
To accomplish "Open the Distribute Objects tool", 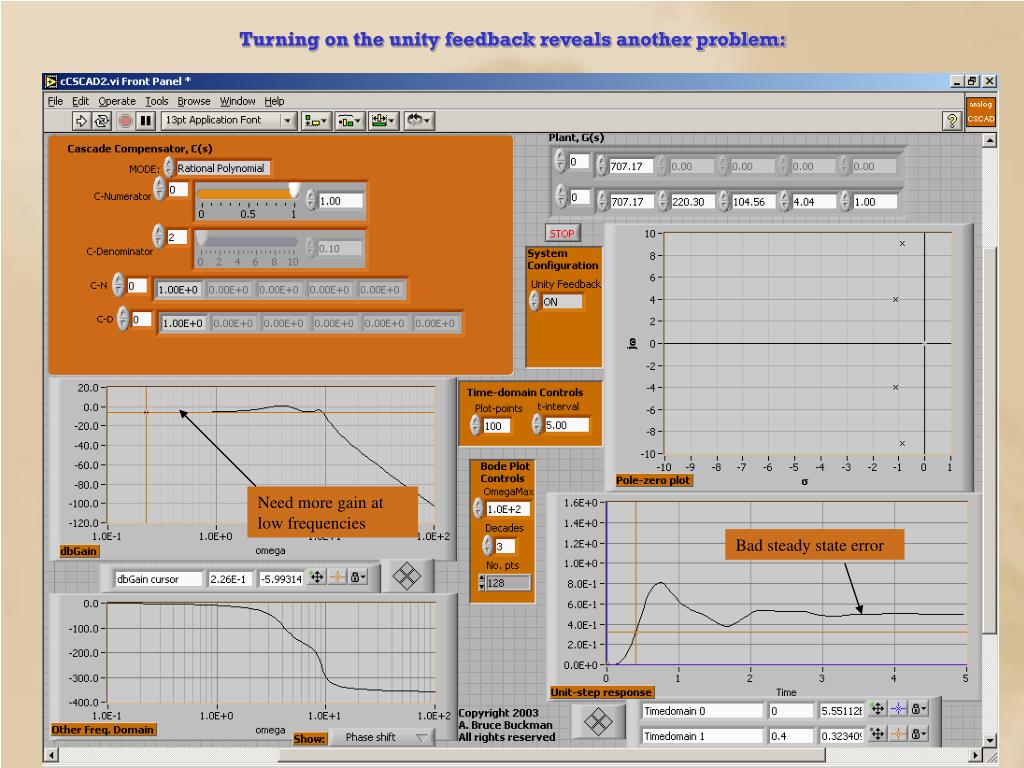I will coord(349,120).
